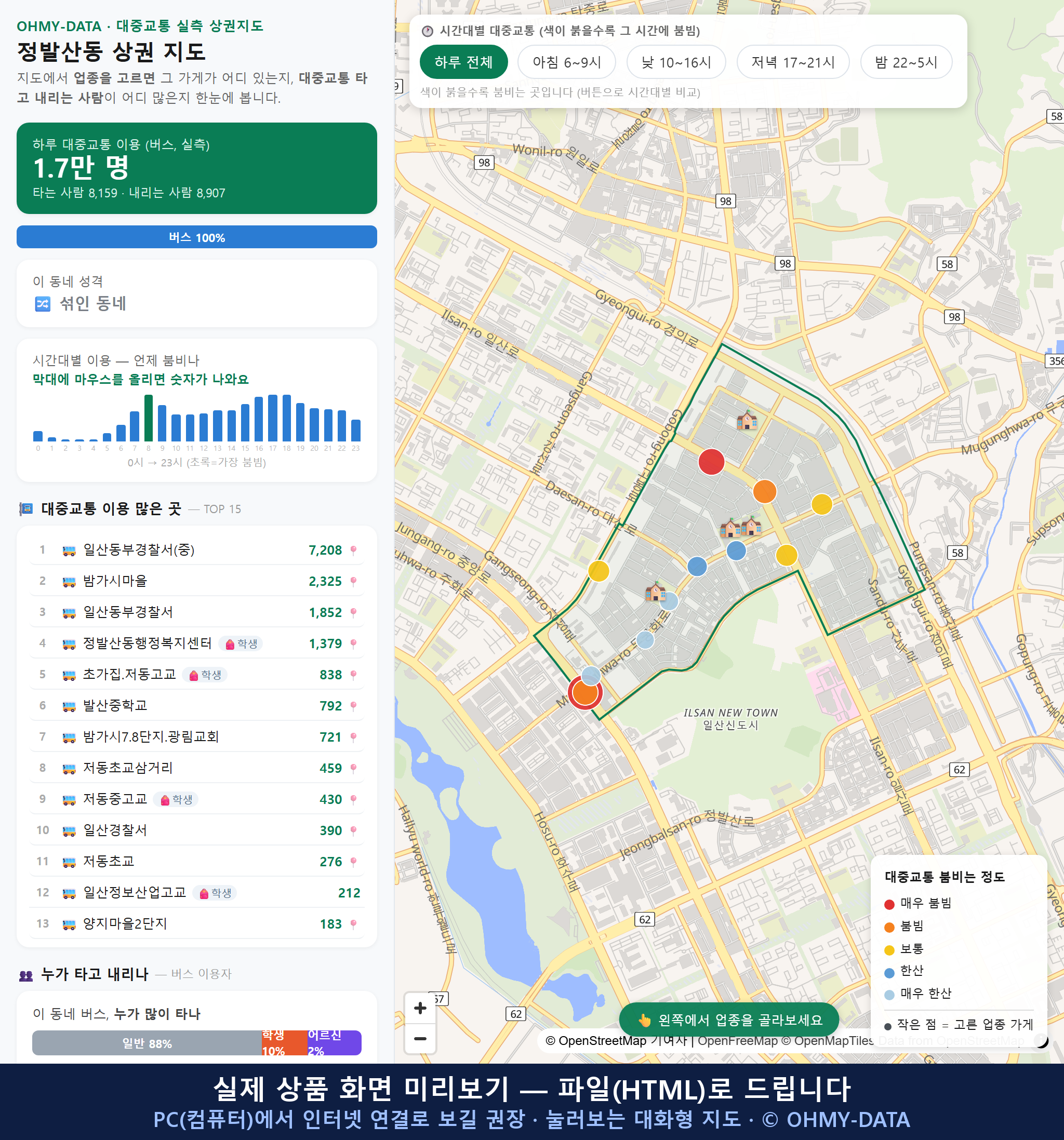The height and width of the screenshot is (1140, 1064).
Task: Zoom in with the plus button
Action: pyautogui.click(x=420, y=1008)
